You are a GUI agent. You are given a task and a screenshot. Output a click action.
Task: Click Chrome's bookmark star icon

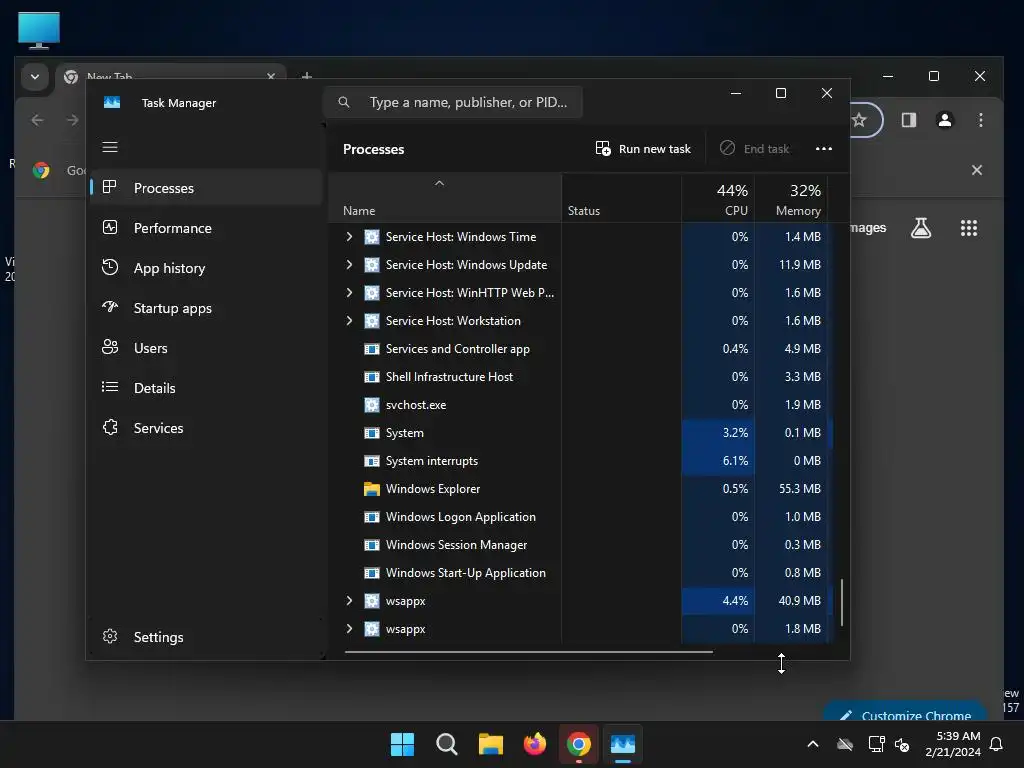pos(859,120)
